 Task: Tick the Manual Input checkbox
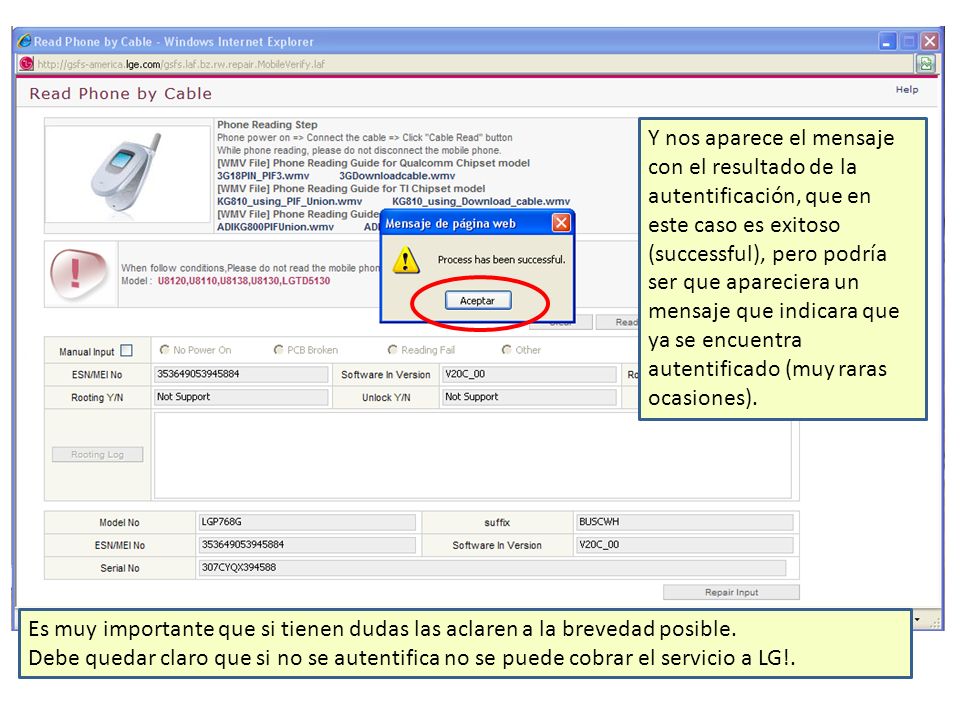(127, 350)
